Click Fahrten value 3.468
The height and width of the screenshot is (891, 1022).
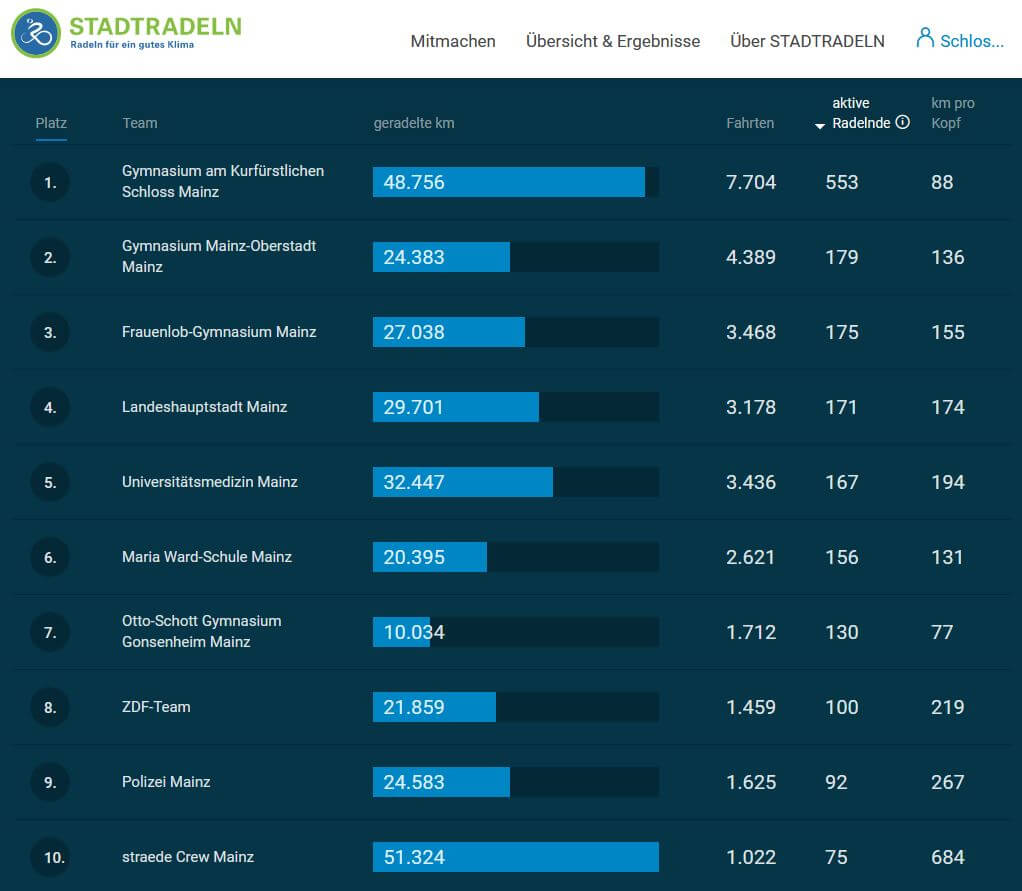[751, 332]
